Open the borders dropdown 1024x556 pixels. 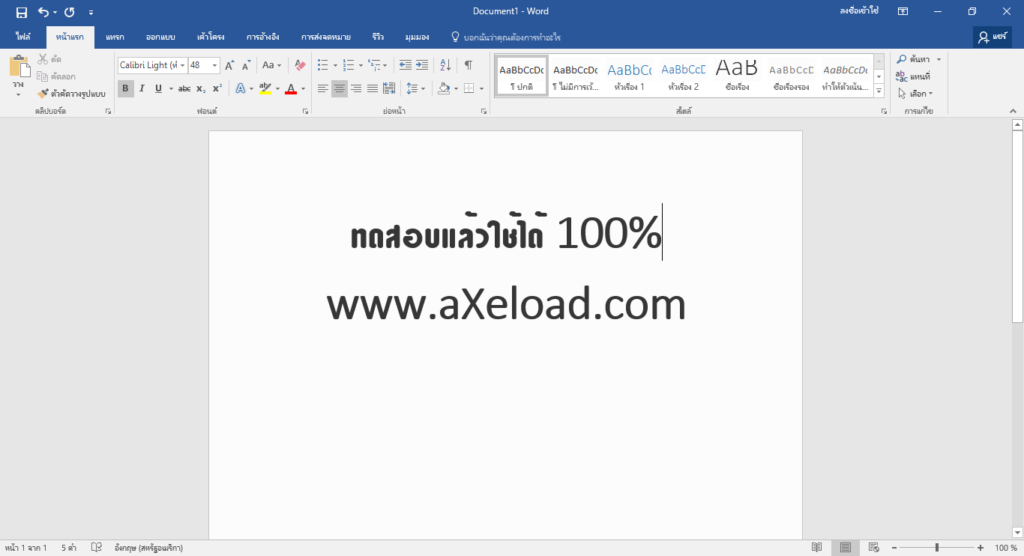[x=481, y=89]
